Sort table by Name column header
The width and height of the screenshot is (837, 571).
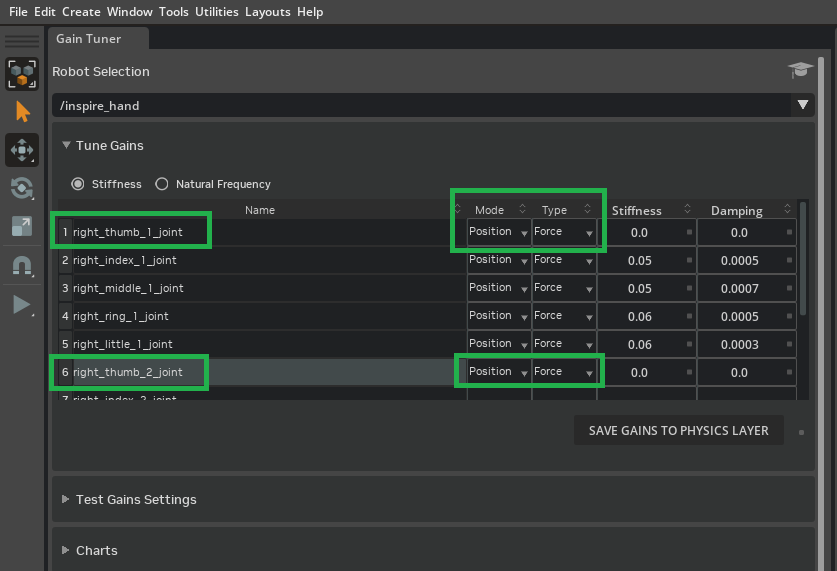(260, 210)
